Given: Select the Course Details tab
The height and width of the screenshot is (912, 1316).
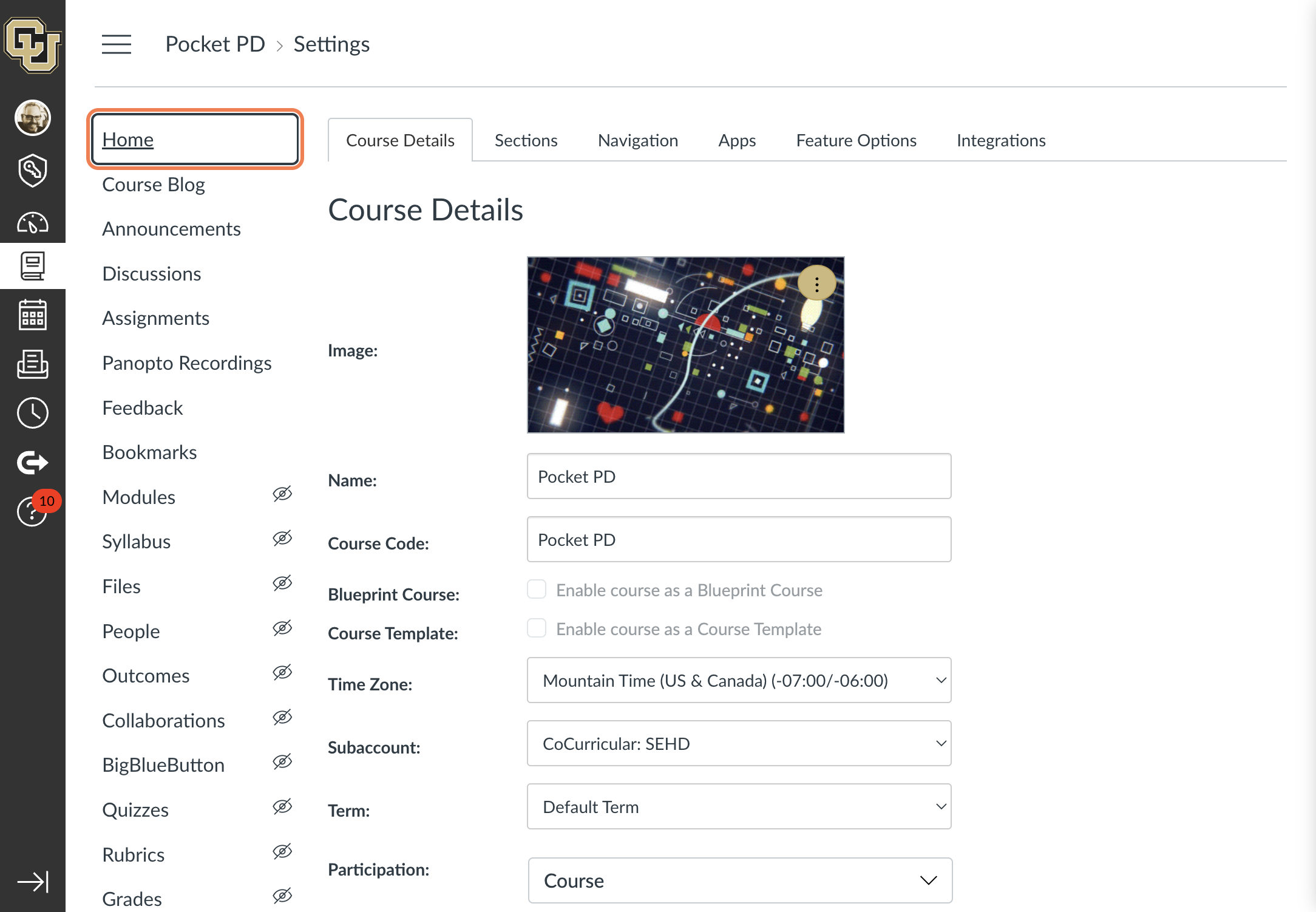Looking at the screenshot, I should click(x=400, y=140).
